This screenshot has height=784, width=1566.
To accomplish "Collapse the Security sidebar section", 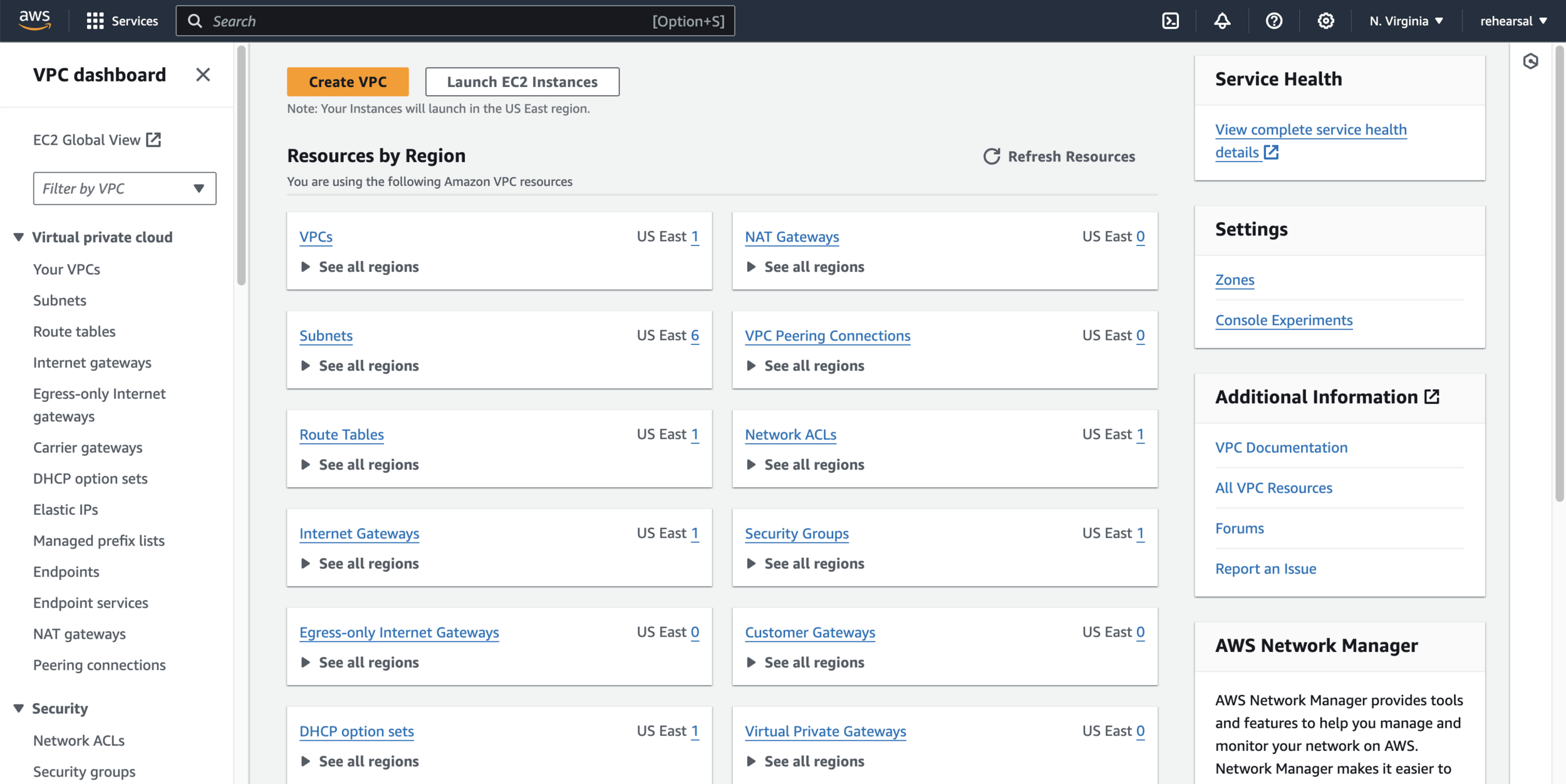I will (x=19, y=708).
